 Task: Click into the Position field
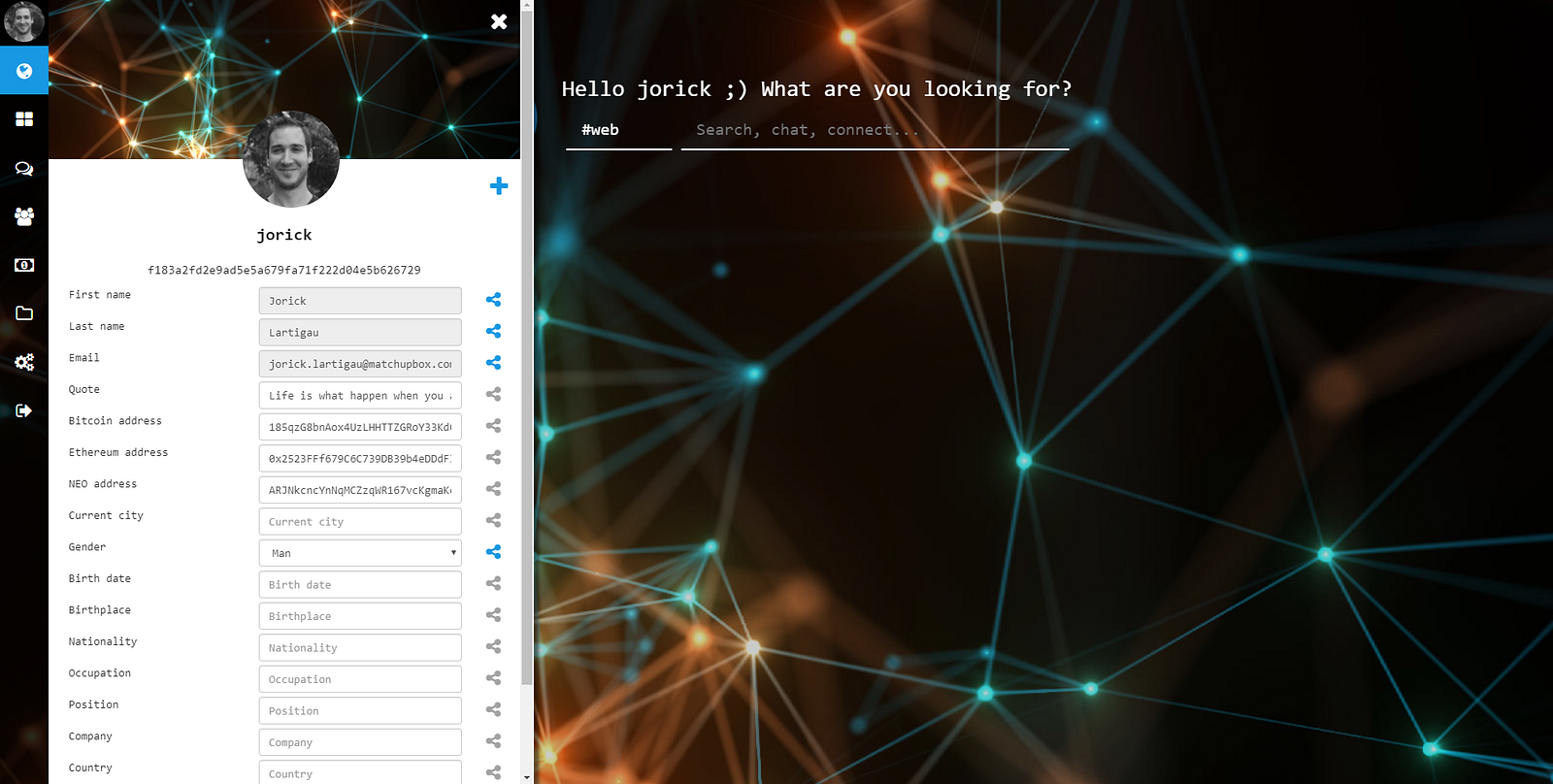point(360,710)
